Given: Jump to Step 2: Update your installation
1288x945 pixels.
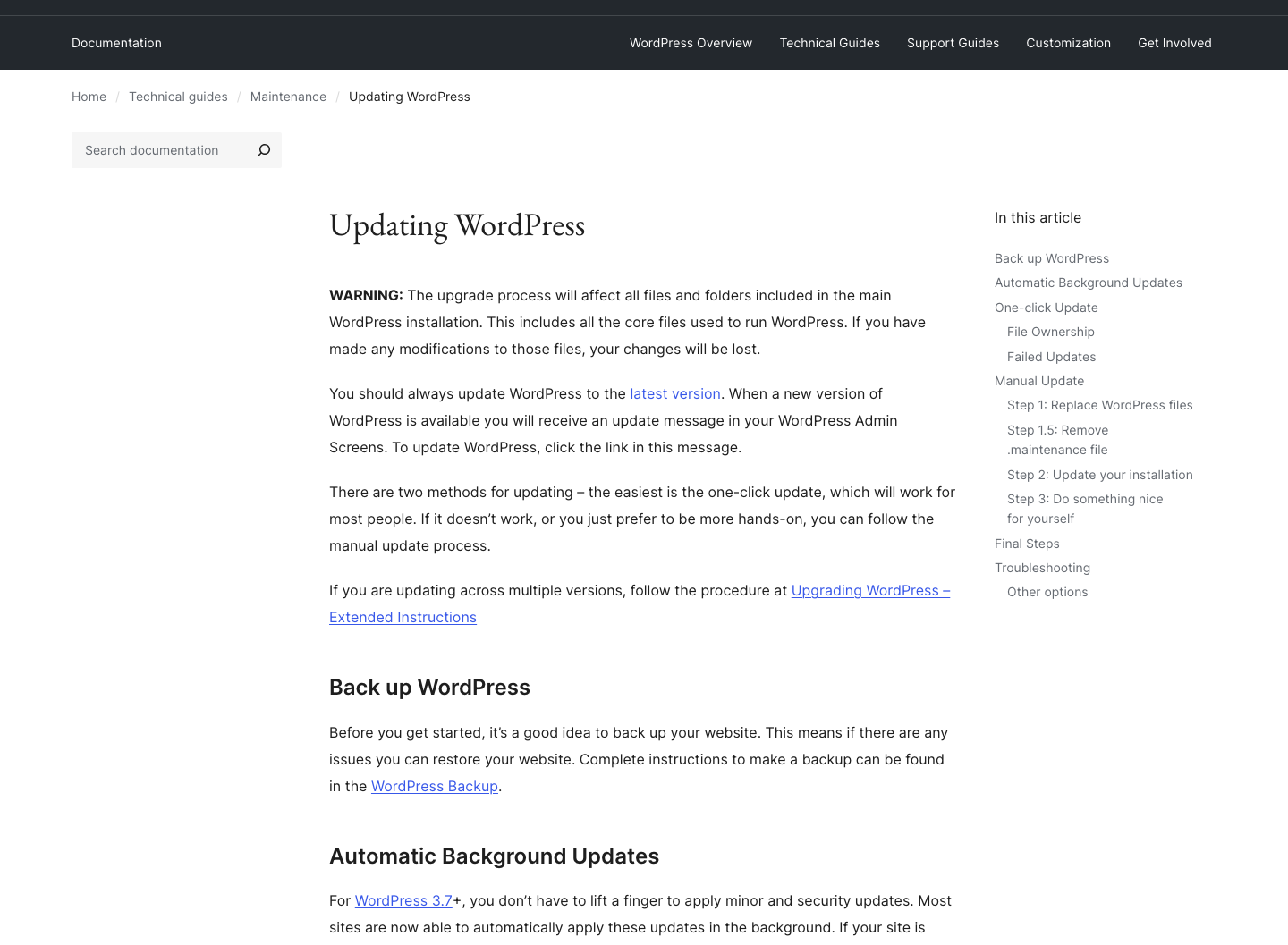Looking at the screenshot, I should [1100, 475].
